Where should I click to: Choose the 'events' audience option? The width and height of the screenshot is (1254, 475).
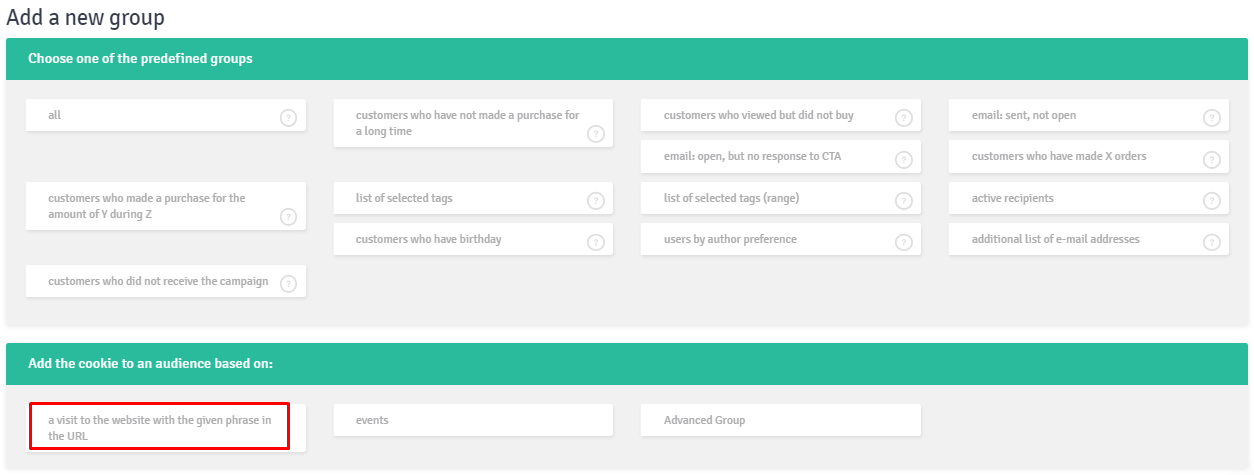[x=474, y=420]
